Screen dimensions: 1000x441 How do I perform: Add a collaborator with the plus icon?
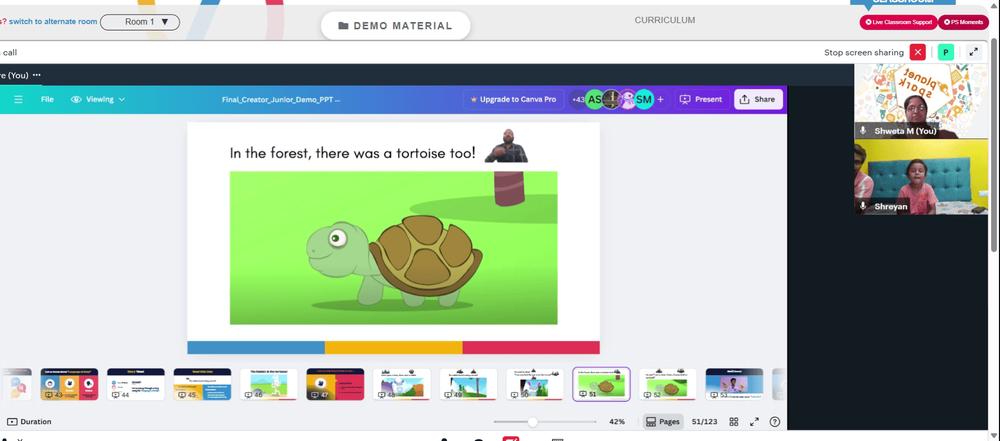661,100
